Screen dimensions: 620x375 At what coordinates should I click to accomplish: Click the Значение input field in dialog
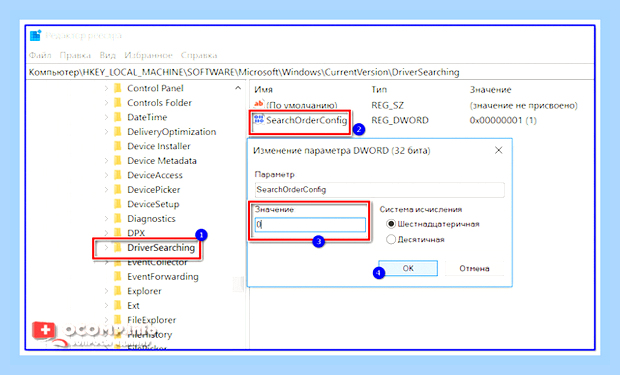pos(310,225)
